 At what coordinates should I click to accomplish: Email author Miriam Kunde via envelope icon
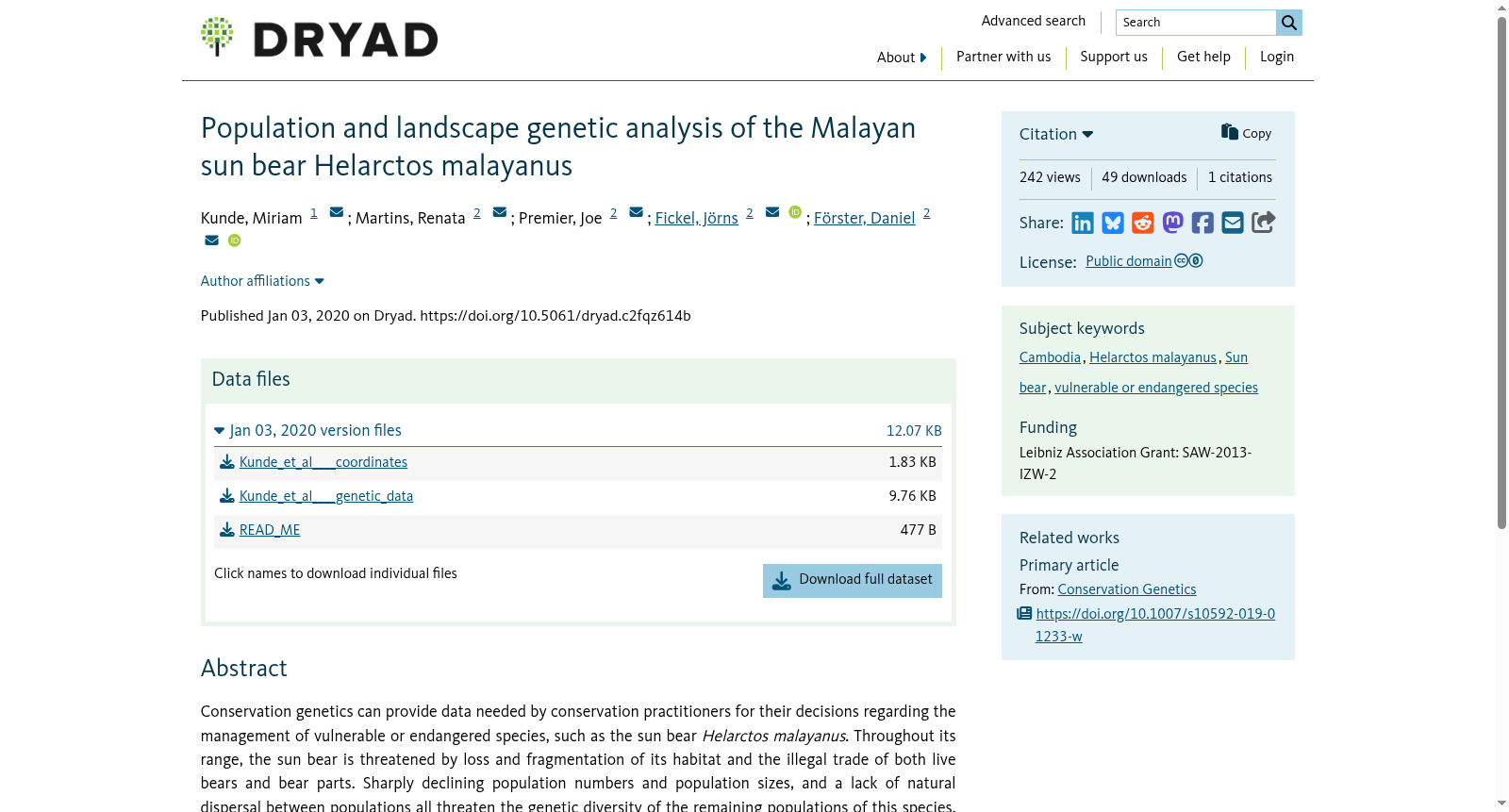(x=337, y=212)
